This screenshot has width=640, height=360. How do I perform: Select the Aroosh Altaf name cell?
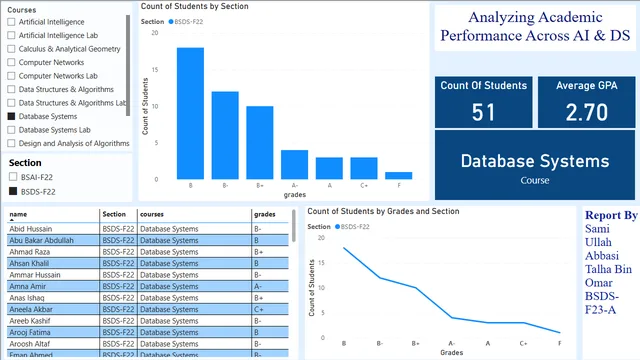click(53, 343)
